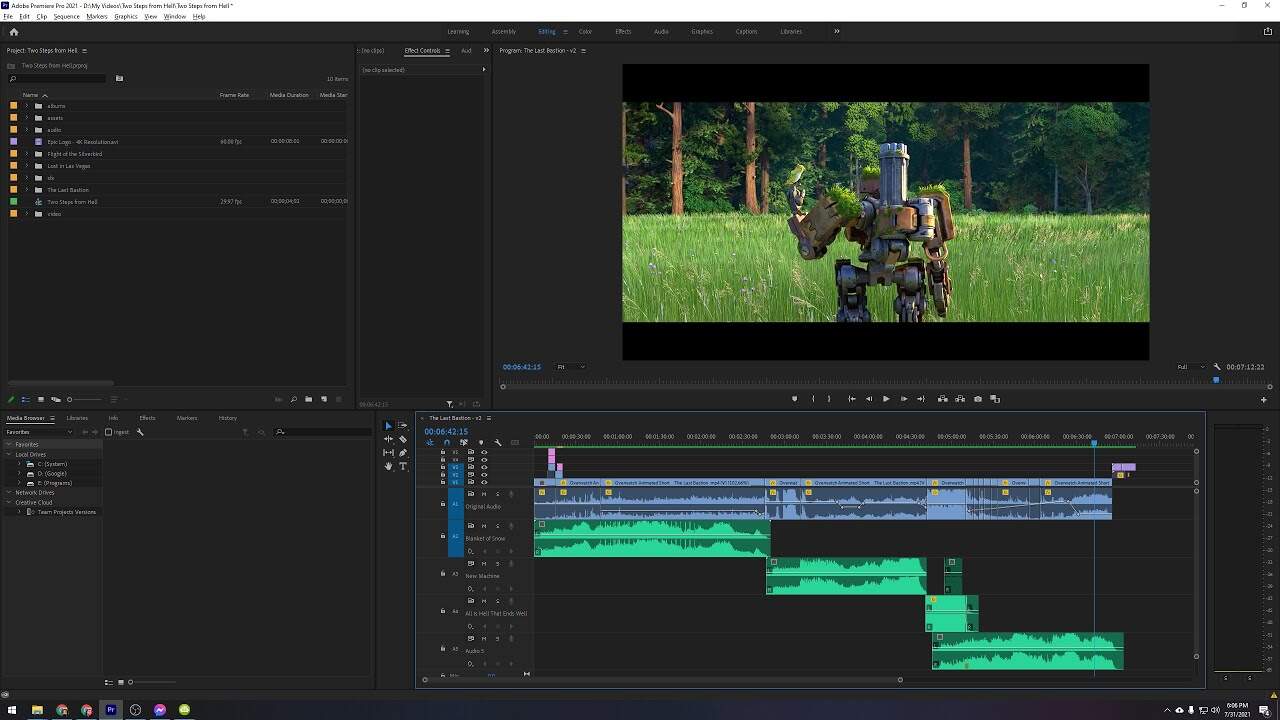Enable the Ingest checkbox in Media Browser
The width and height of the screenshot is (1280, 720).
[x=108, y=432]
